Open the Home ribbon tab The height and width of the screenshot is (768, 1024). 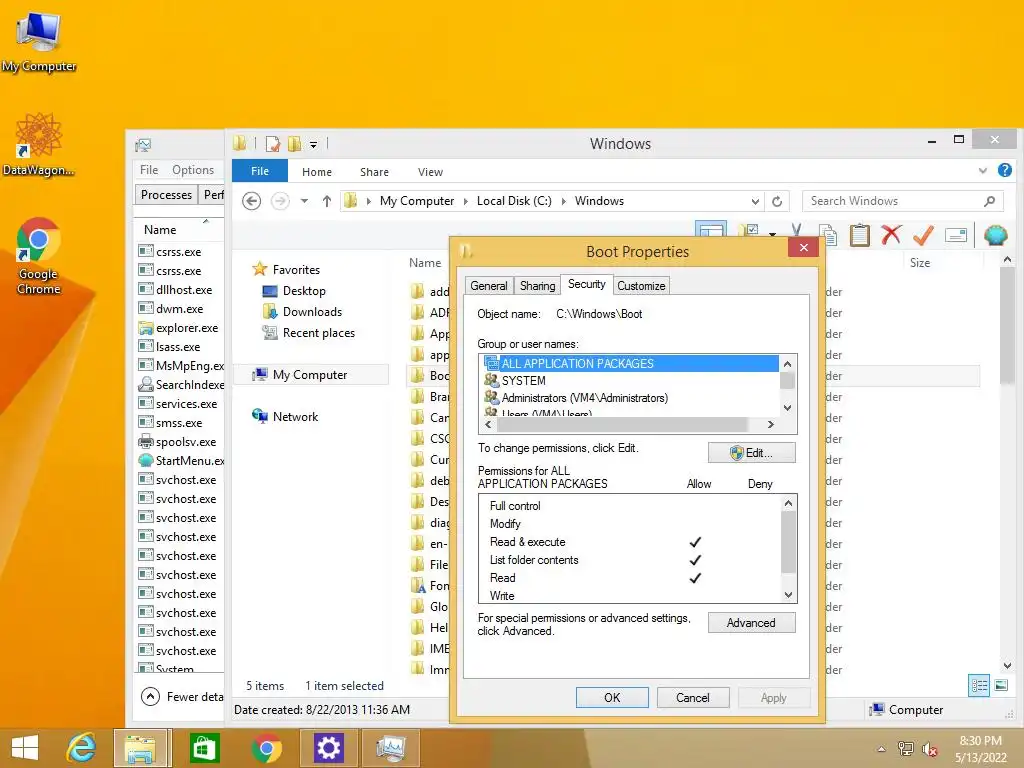click(x=317, y=172)
